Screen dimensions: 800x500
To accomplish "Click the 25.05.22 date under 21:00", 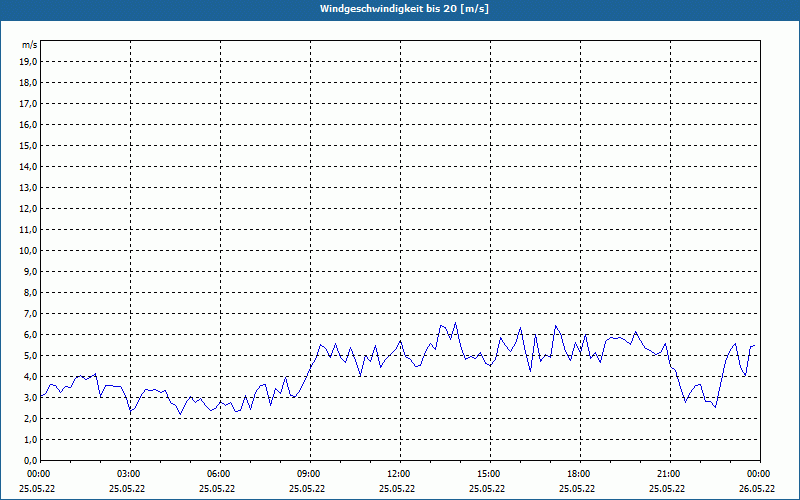I will [x=667, y=488].
